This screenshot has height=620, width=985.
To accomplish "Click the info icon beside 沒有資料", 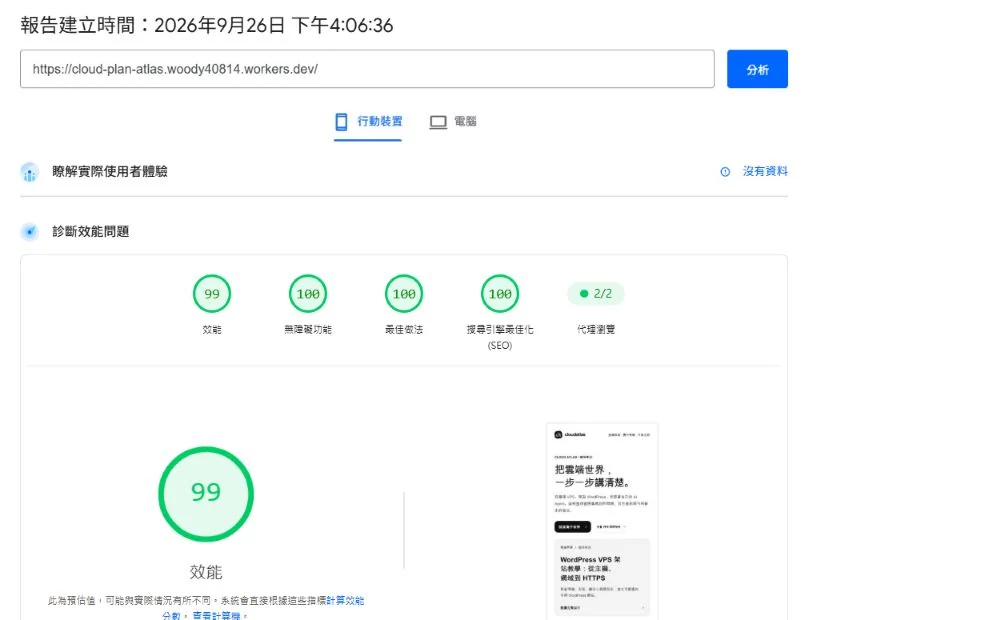I will 725,171.
